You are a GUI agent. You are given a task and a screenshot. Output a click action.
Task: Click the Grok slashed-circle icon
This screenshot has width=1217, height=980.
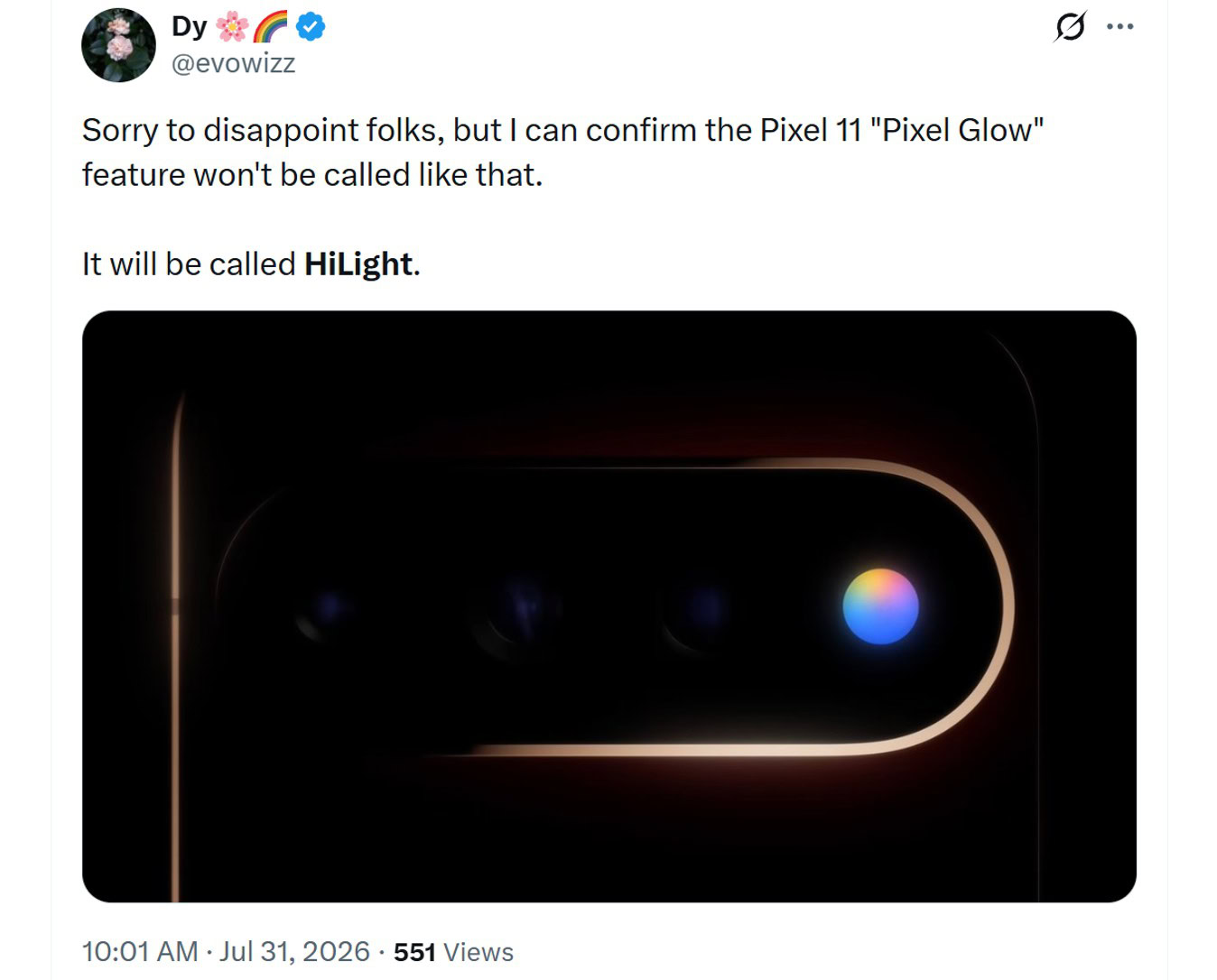point(1070,27)
